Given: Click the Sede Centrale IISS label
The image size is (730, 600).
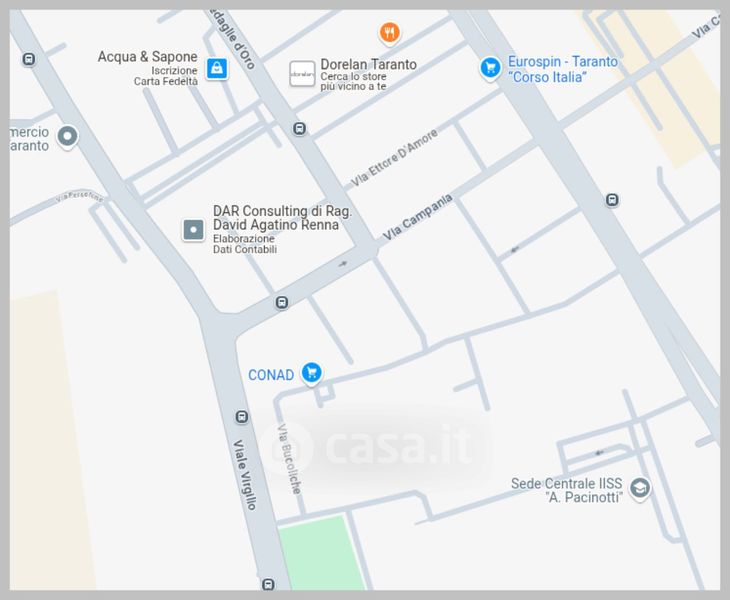Looking at the screenshot, I should (x=566, y=483).
